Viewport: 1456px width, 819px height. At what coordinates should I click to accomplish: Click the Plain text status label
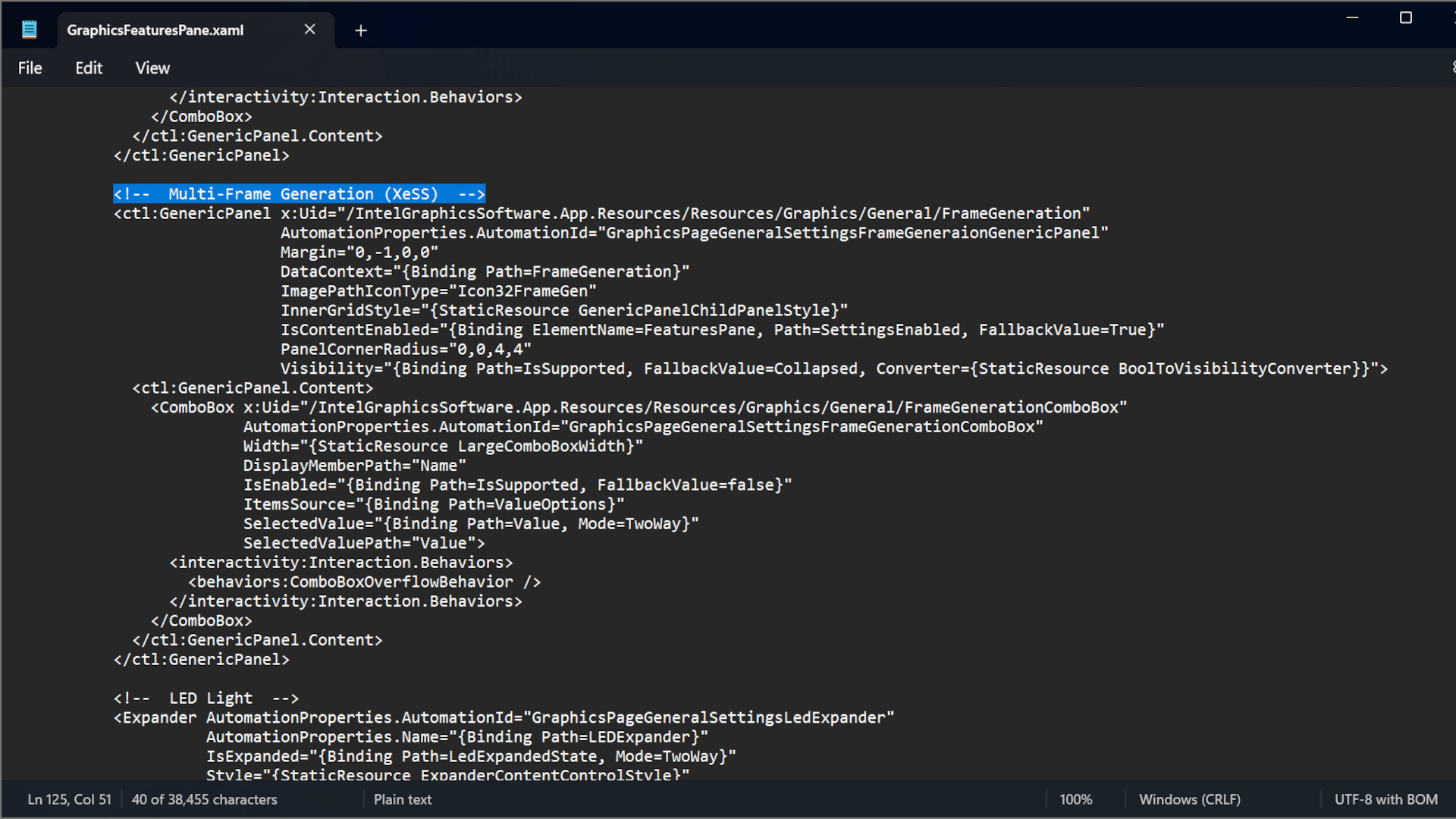click(402, 799)
